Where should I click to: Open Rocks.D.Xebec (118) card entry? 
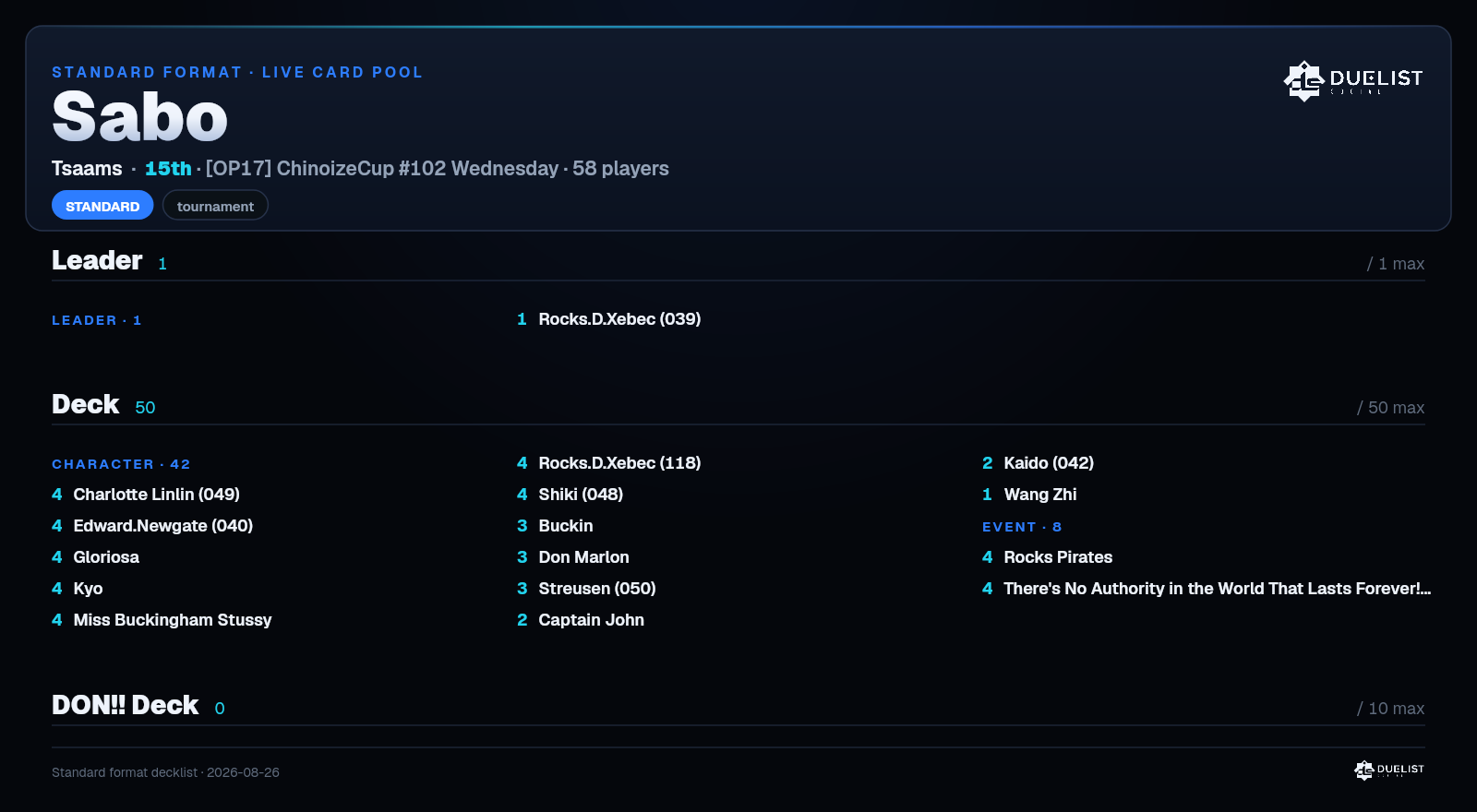[609, 463]
